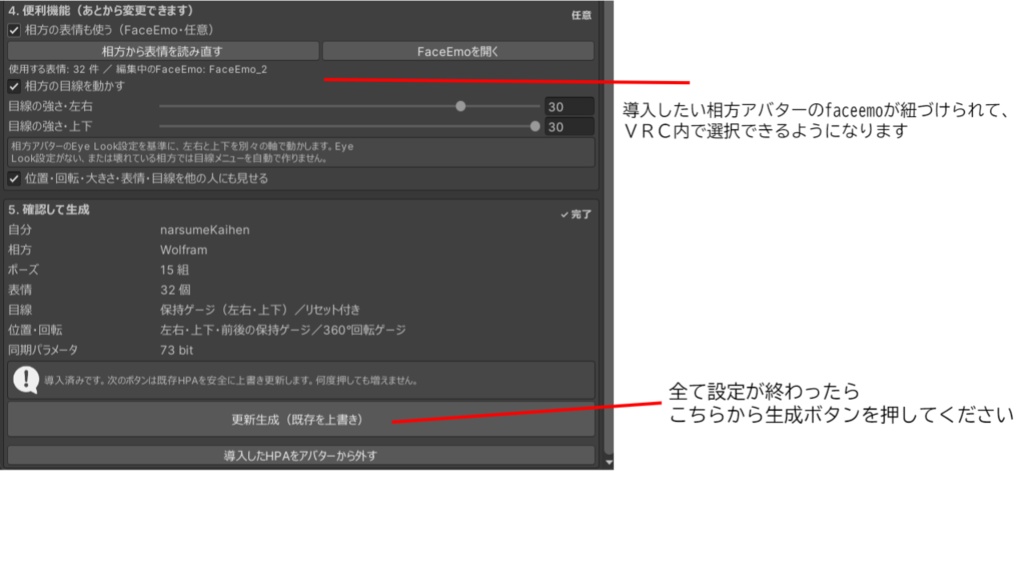This screenshot has height=576, width=1024.
Task: Click the 4. 便利機能 section header
Action: point(101,10)
